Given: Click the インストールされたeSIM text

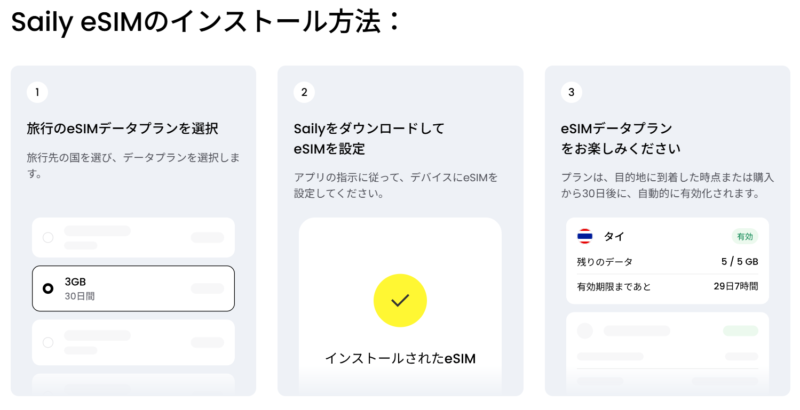Looking at the screenshot, I should tap(400, 357).
